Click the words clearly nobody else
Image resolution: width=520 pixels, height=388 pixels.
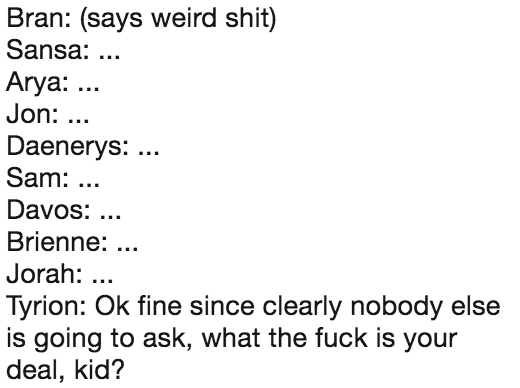381,307
